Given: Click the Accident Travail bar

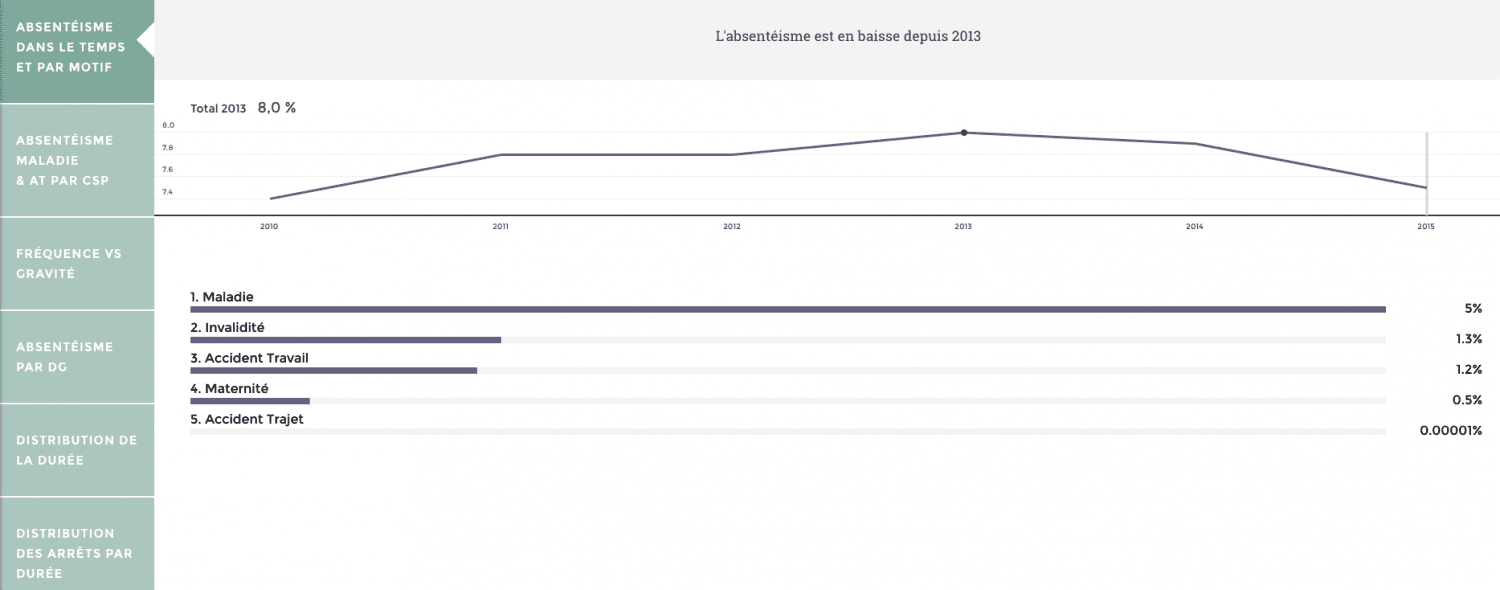Looking at the screenshot, I should pyautogui.click(x=333, y=370).
